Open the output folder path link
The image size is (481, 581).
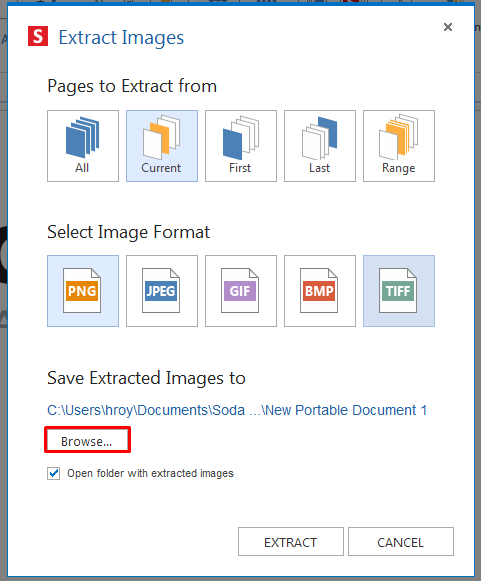[x=237, y=410]
